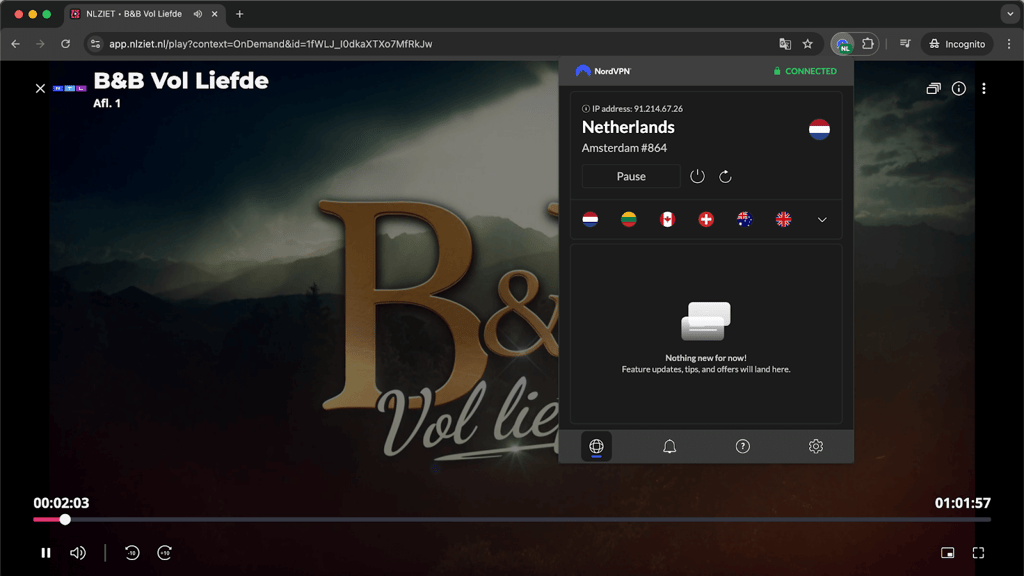Skip forward ten seconds

[165, 553]
